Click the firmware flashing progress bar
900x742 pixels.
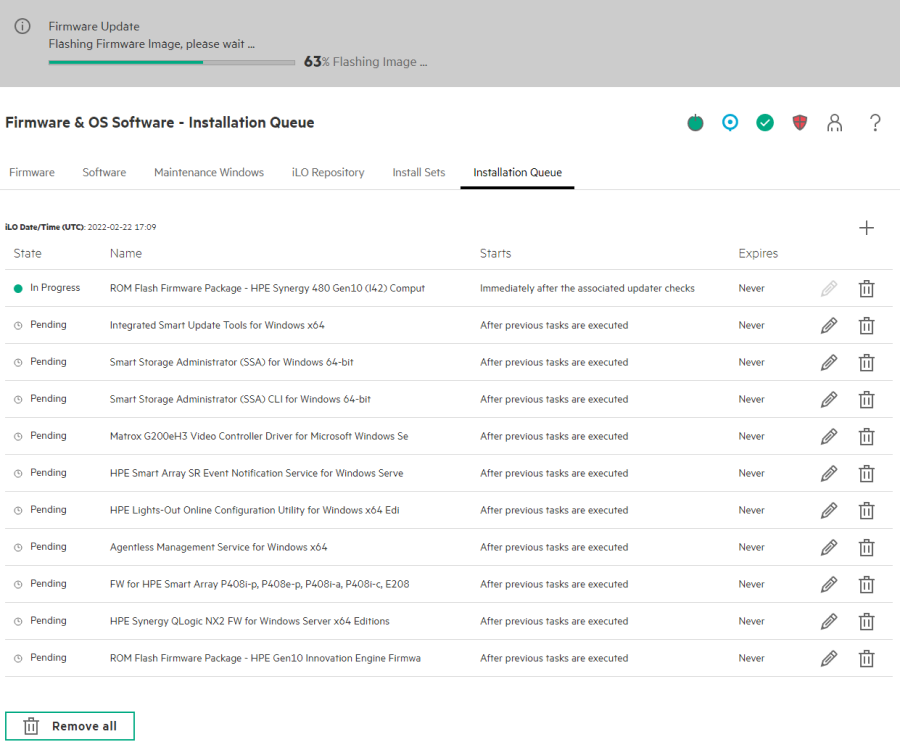tap(172, 62)
